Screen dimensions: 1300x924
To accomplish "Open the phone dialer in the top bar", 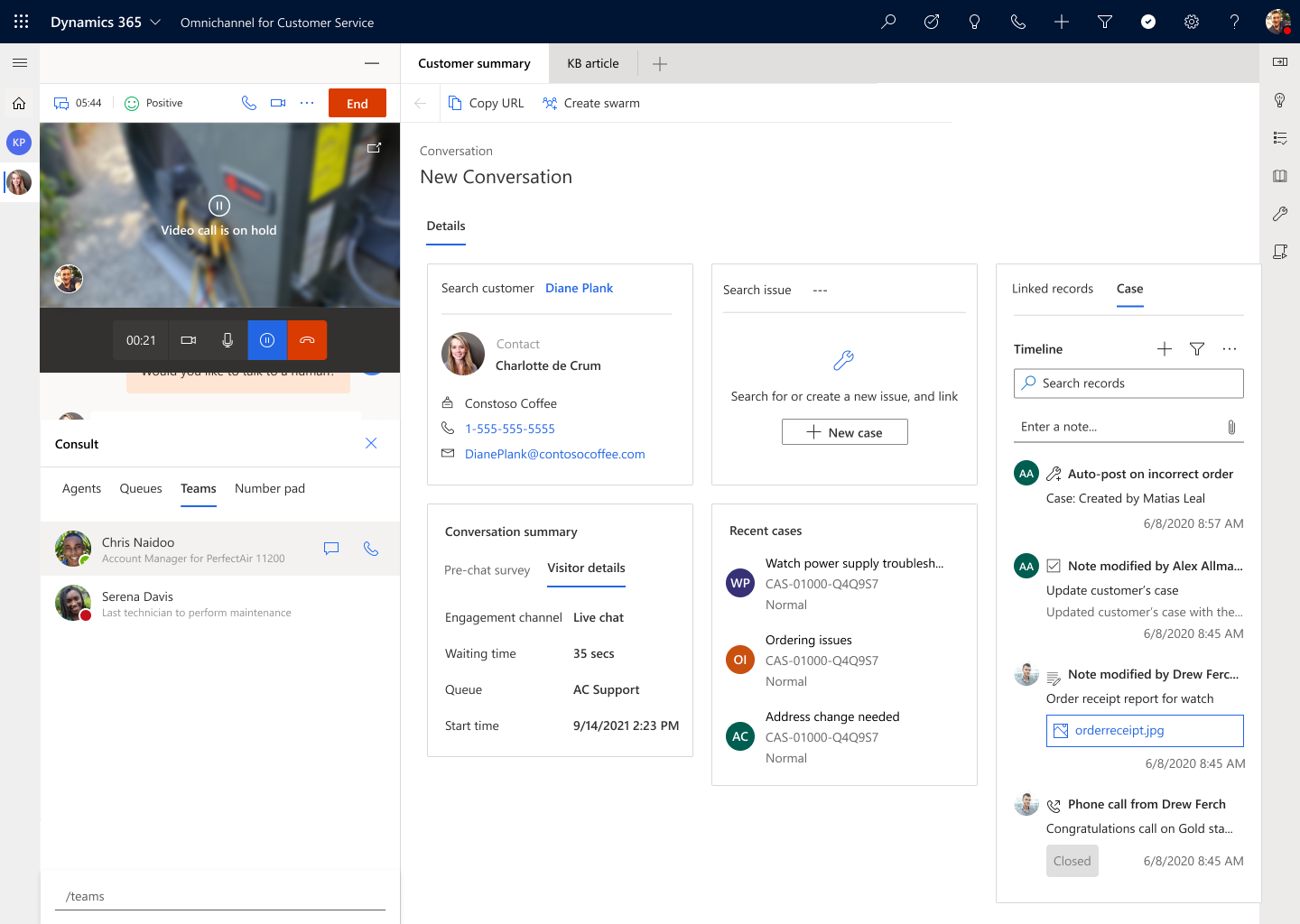I will pyautogui.click(x=1017, y=22).
